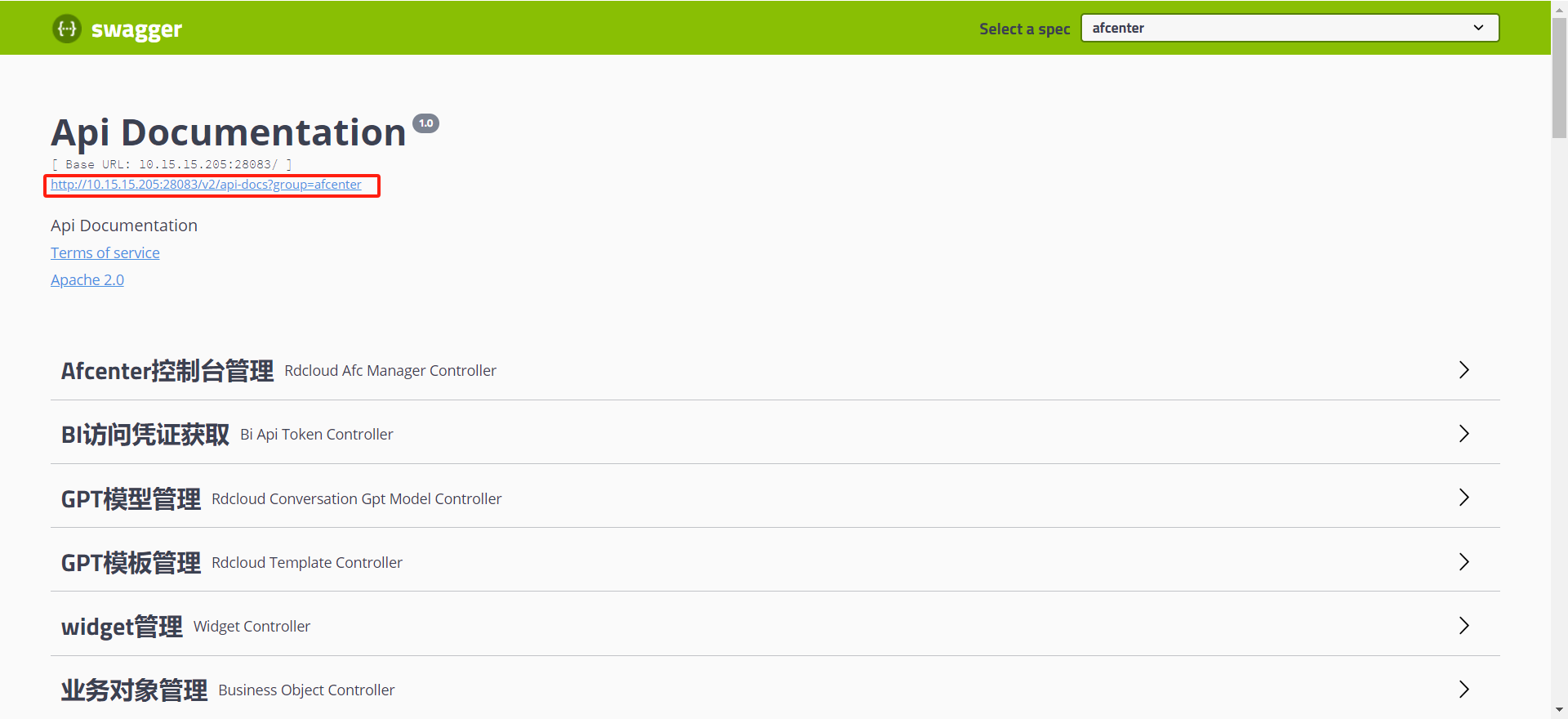This screenshot has width=1568, height=719.
Task: Click the Widget Controller description text
Action: pos(252,627)
